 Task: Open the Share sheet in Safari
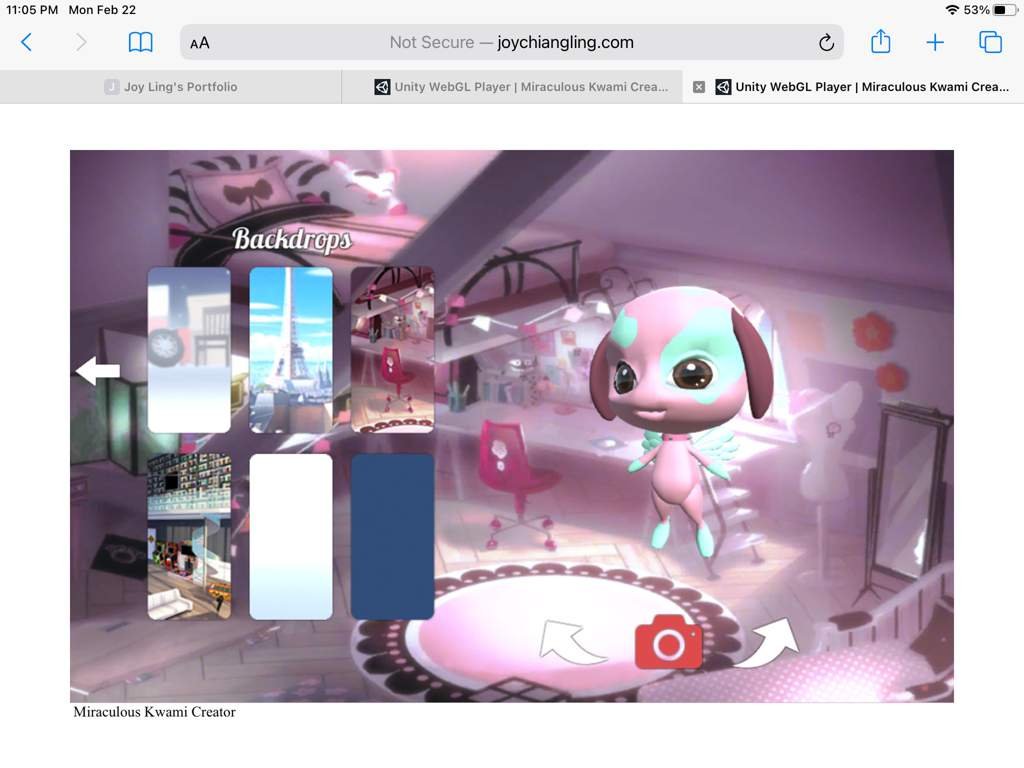[x=880, y=42]
